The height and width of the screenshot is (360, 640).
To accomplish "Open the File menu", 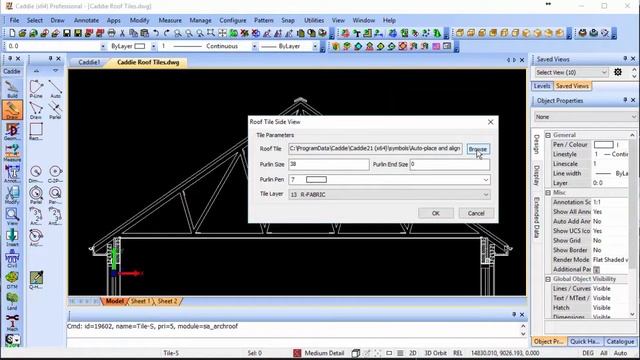I will click(14, 20).
